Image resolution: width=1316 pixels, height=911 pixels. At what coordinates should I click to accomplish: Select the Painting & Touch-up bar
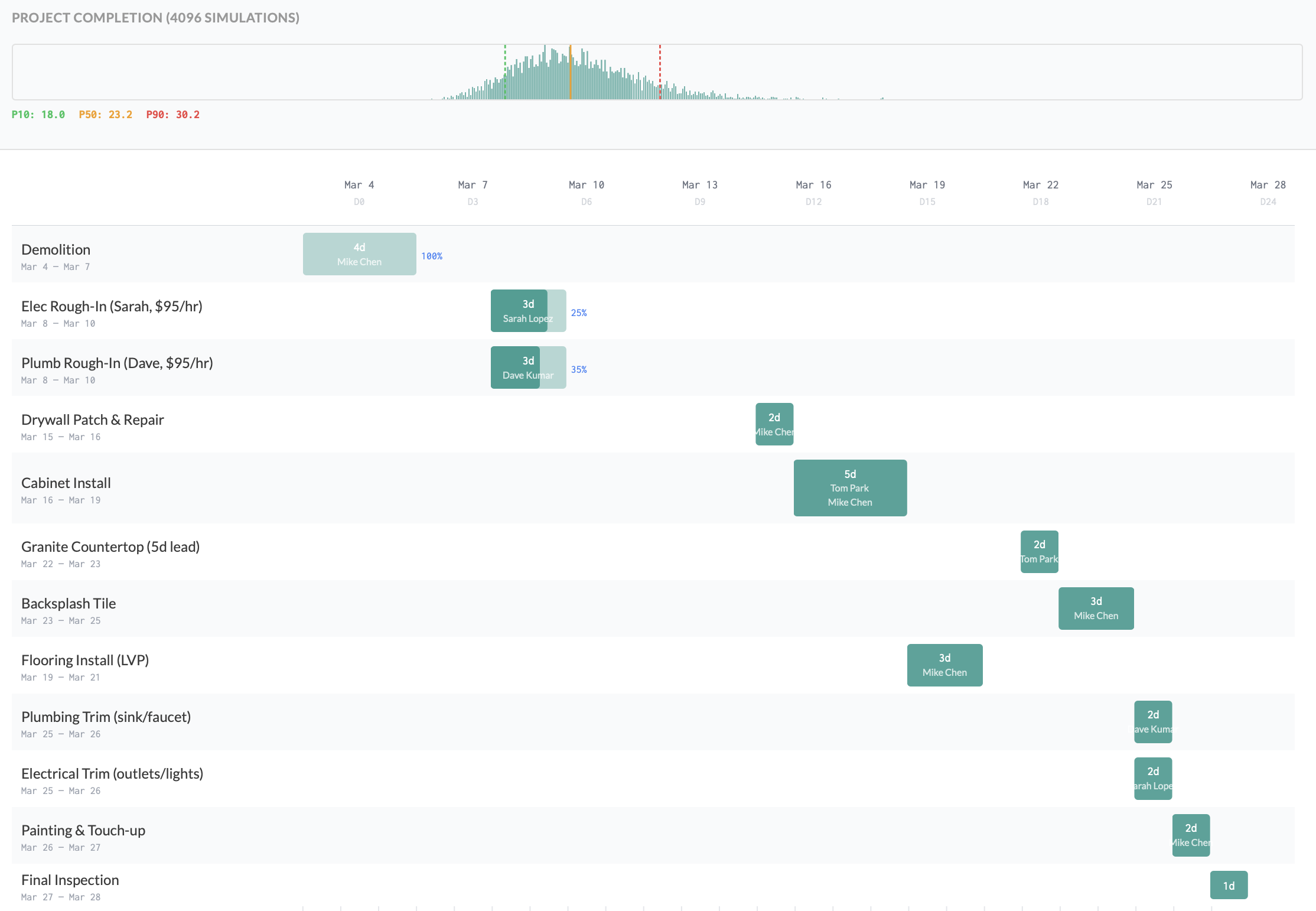click(x=1190, y=835)
